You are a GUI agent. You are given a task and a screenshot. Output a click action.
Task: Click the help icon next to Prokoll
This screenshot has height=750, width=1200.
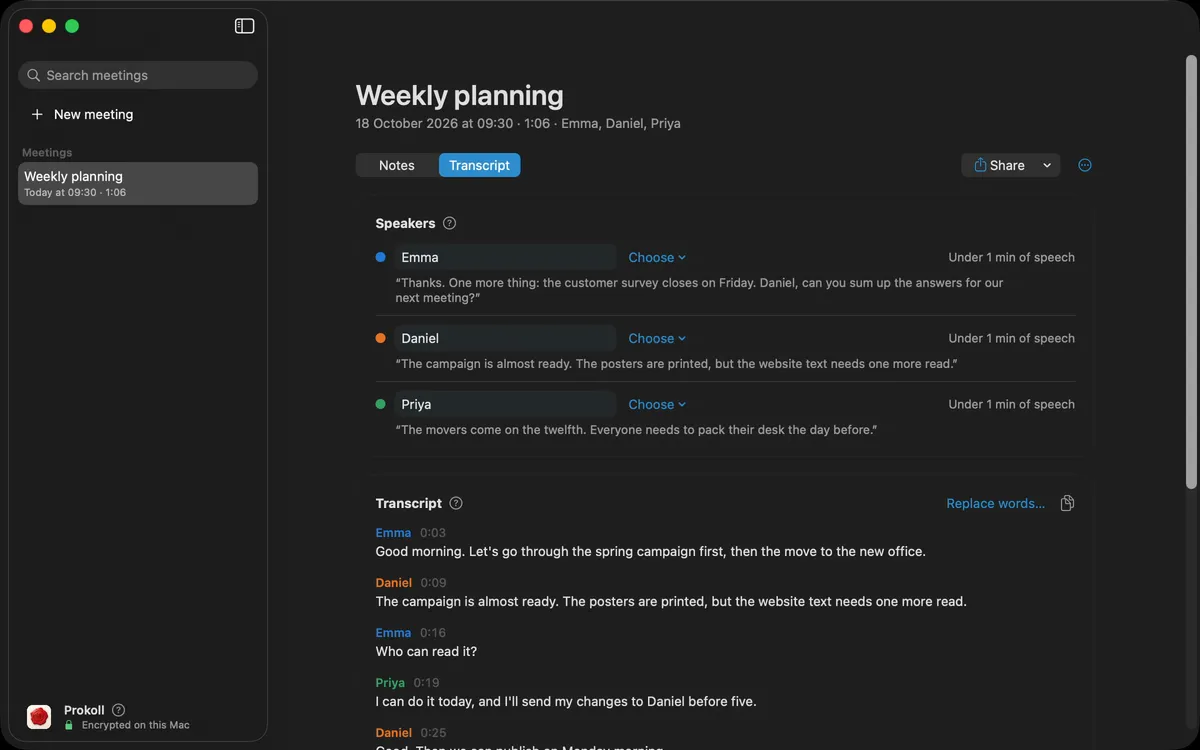click(119, 710)
